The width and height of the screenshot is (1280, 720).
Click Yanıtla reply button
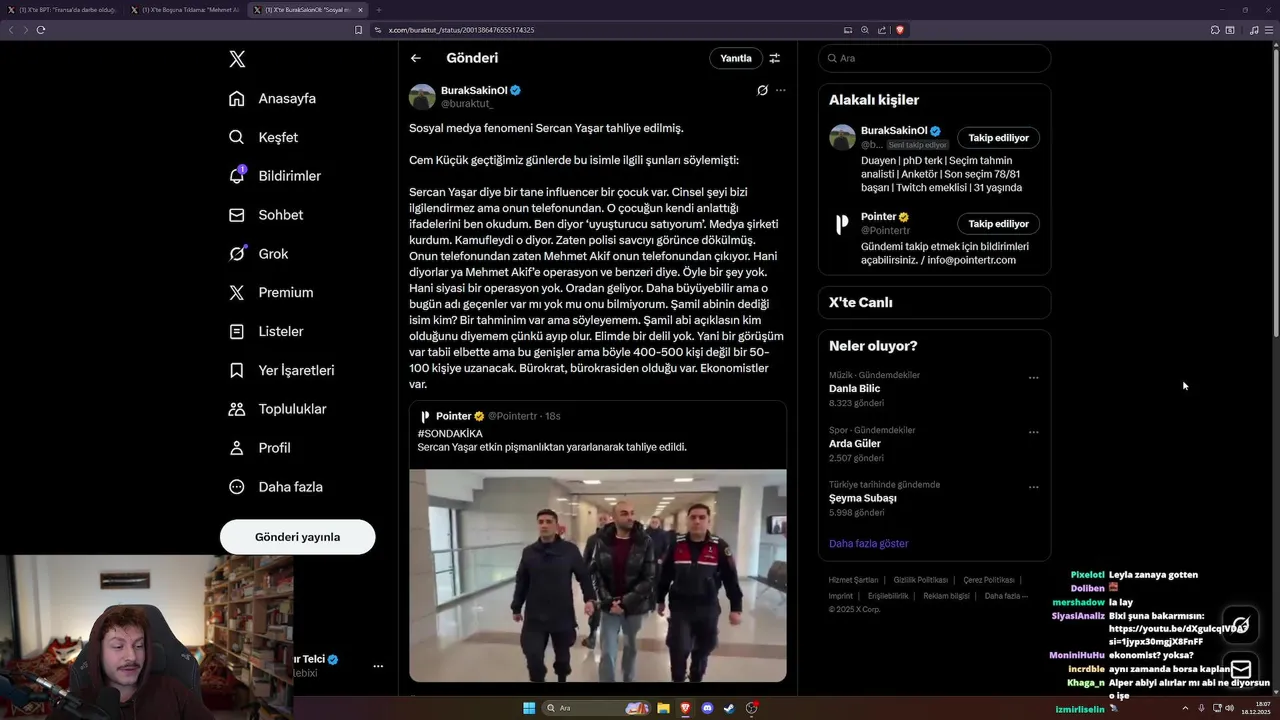point(736,58)
